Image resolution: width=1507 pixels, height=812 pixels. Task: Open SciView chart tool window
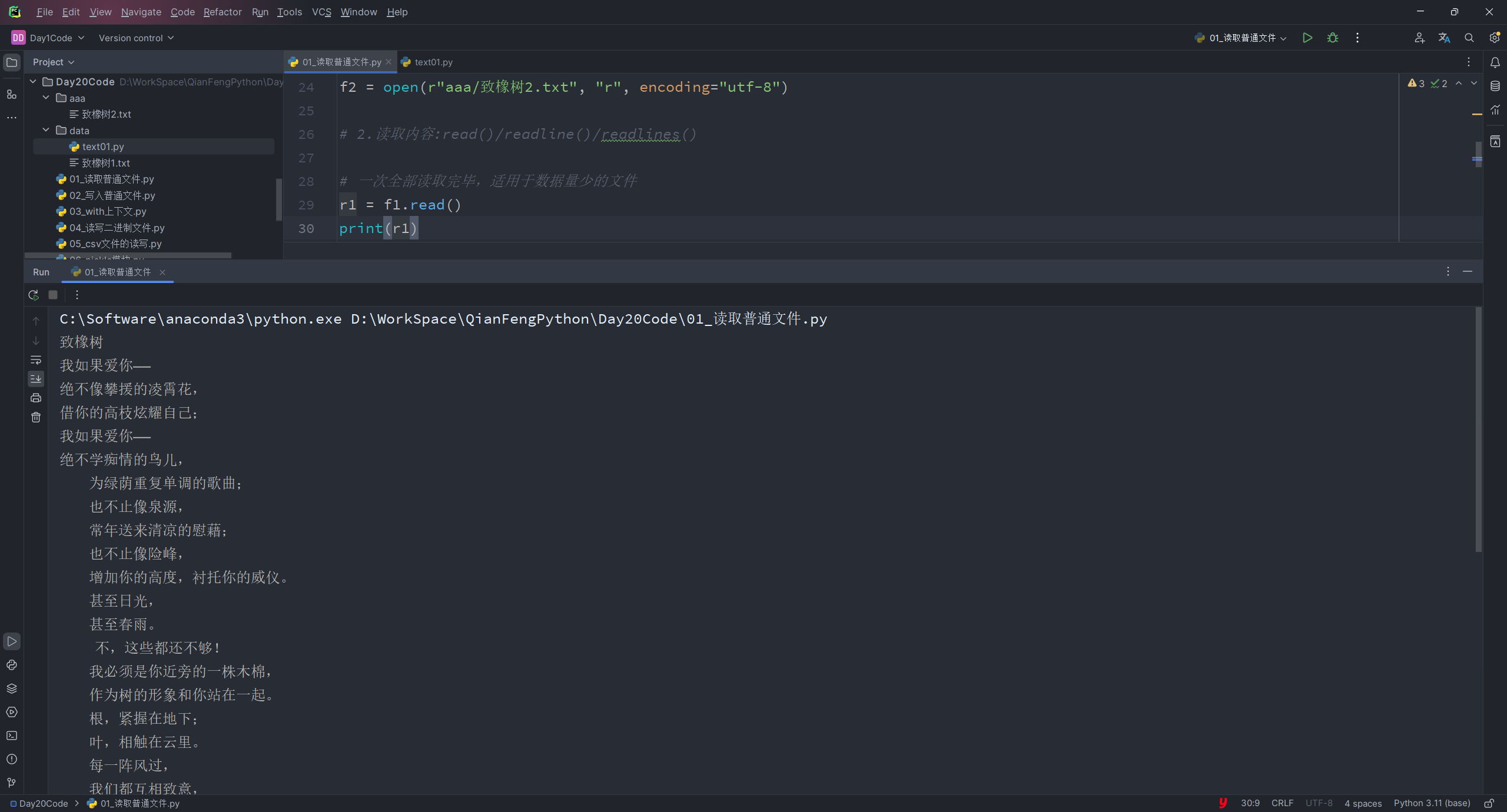pos(1495,110)
